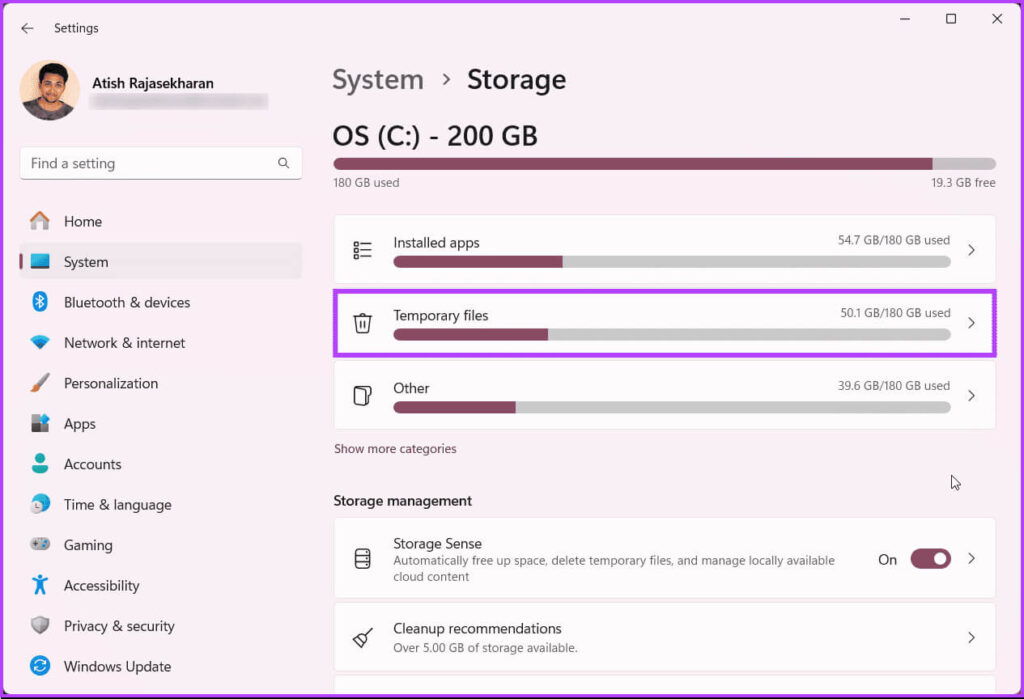This screenshot has width=1024, height=699.
Task: Open Temporary files using right chevron
Action: 971,323
